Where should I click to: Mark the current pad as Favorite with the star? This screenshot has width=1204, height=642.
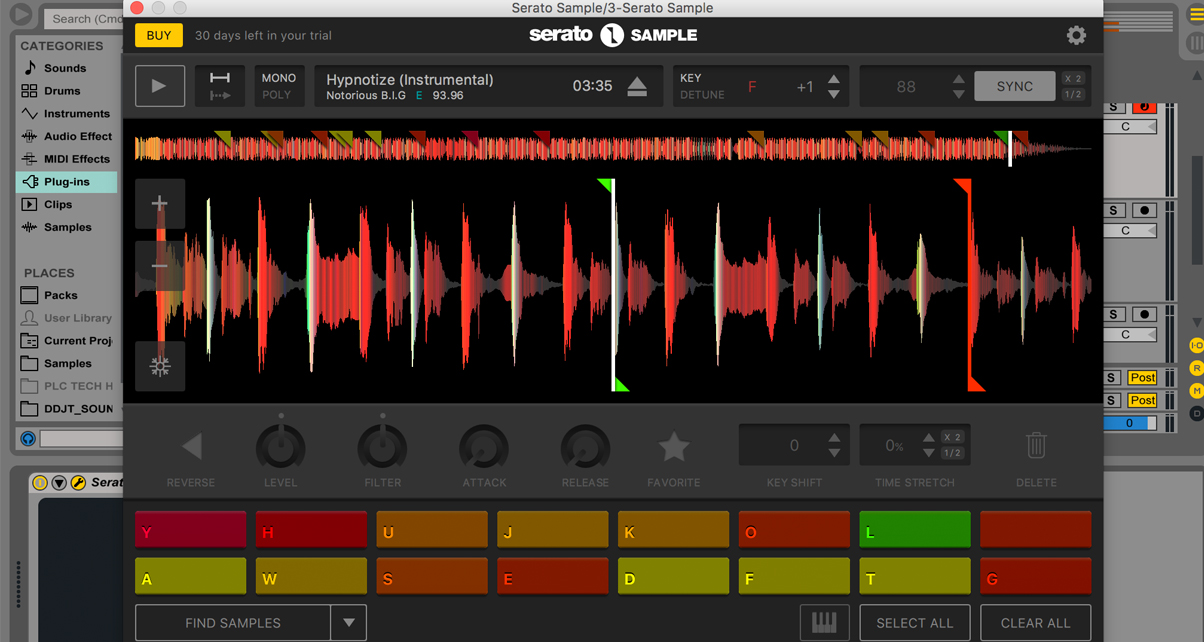(673, 446)
